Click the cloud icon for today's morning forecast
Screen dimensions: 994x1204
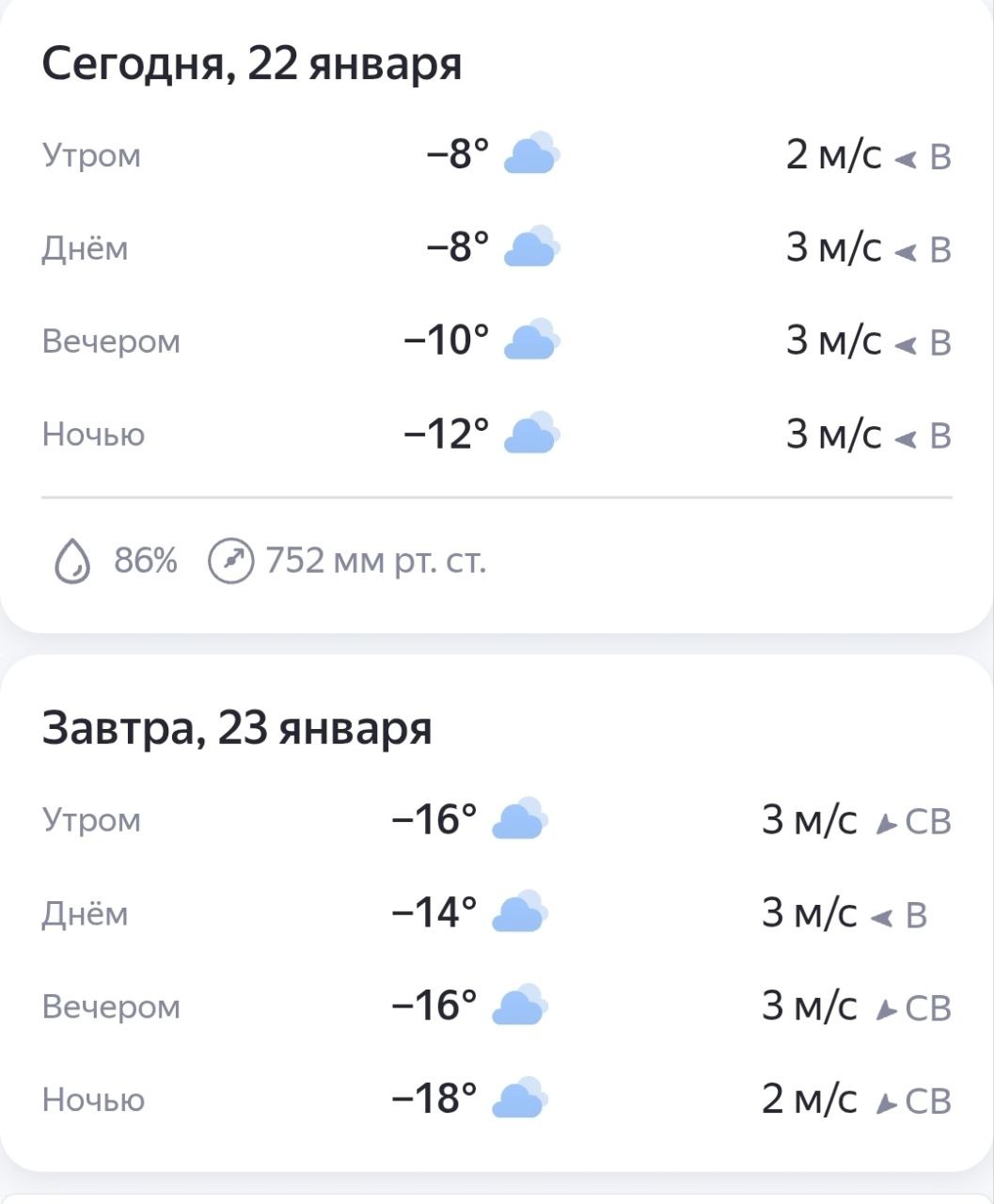(x=531, y=154)
